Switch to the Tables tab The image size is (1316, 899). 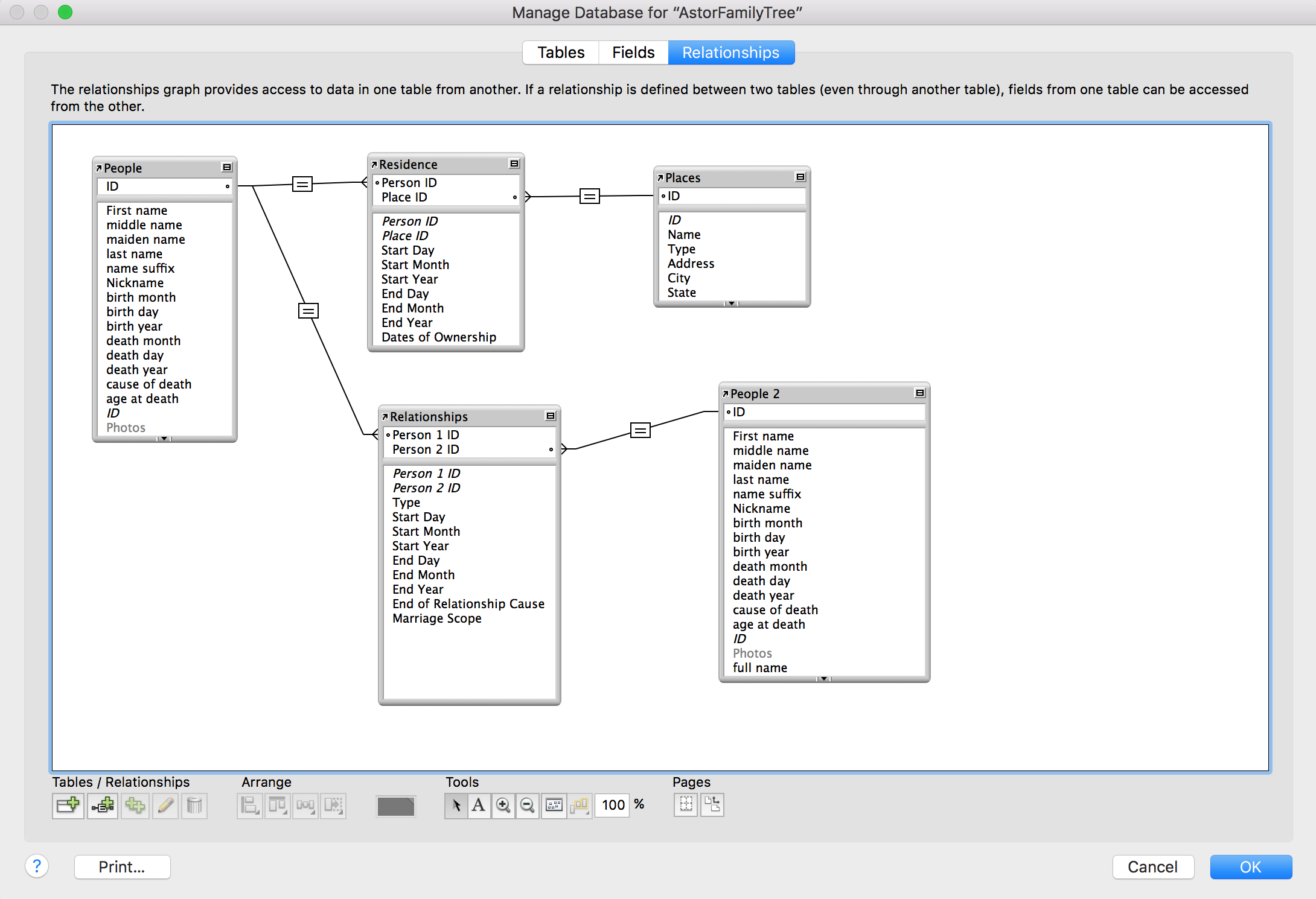pos(561,52)
